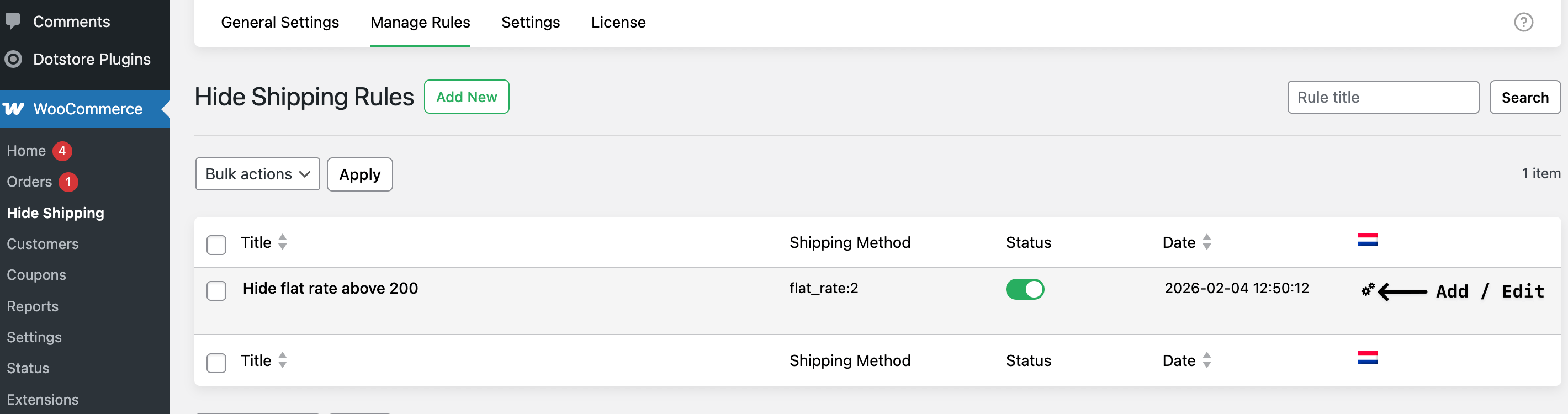Focus the Rule title search field
This screenshot has height=414, width=1568.
(x=1382, y=97)
